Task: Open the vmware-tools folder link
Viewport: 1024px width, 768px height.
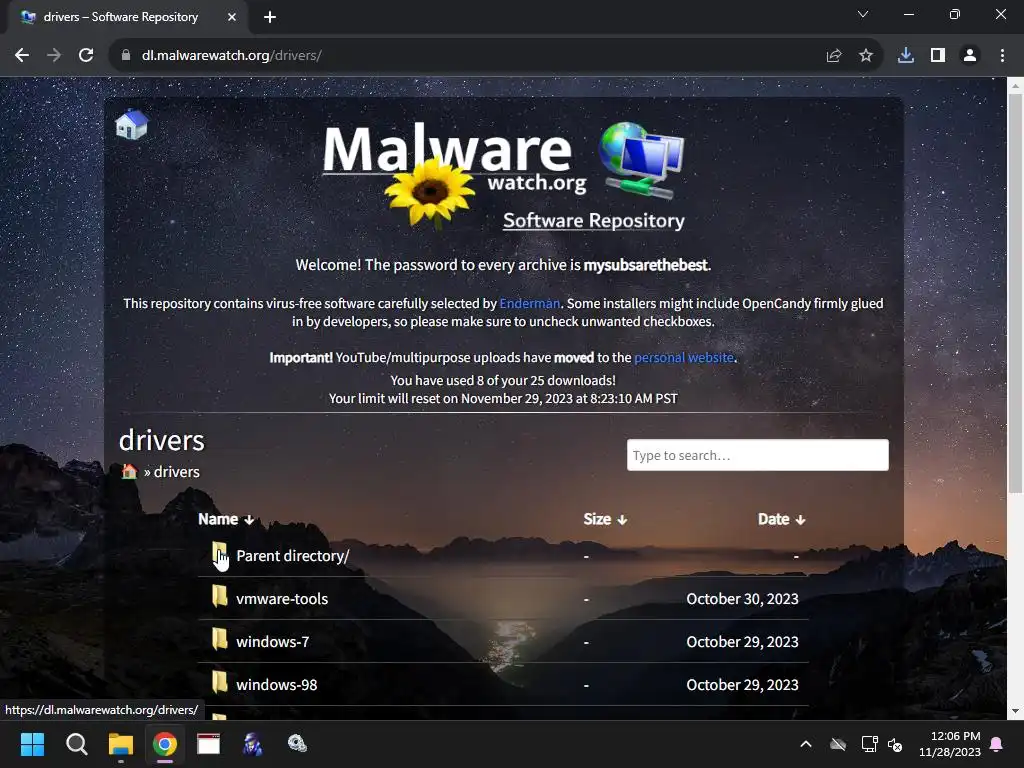Action: tap(282, 599)
